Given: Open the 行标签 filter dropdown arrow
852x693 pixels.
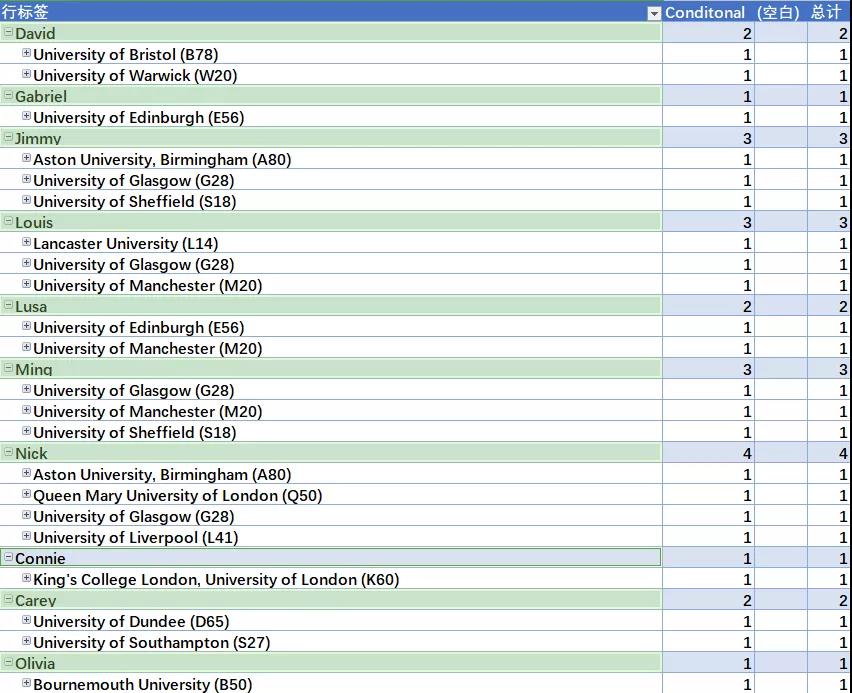Looking at the screenshot, I should point(654,13).
